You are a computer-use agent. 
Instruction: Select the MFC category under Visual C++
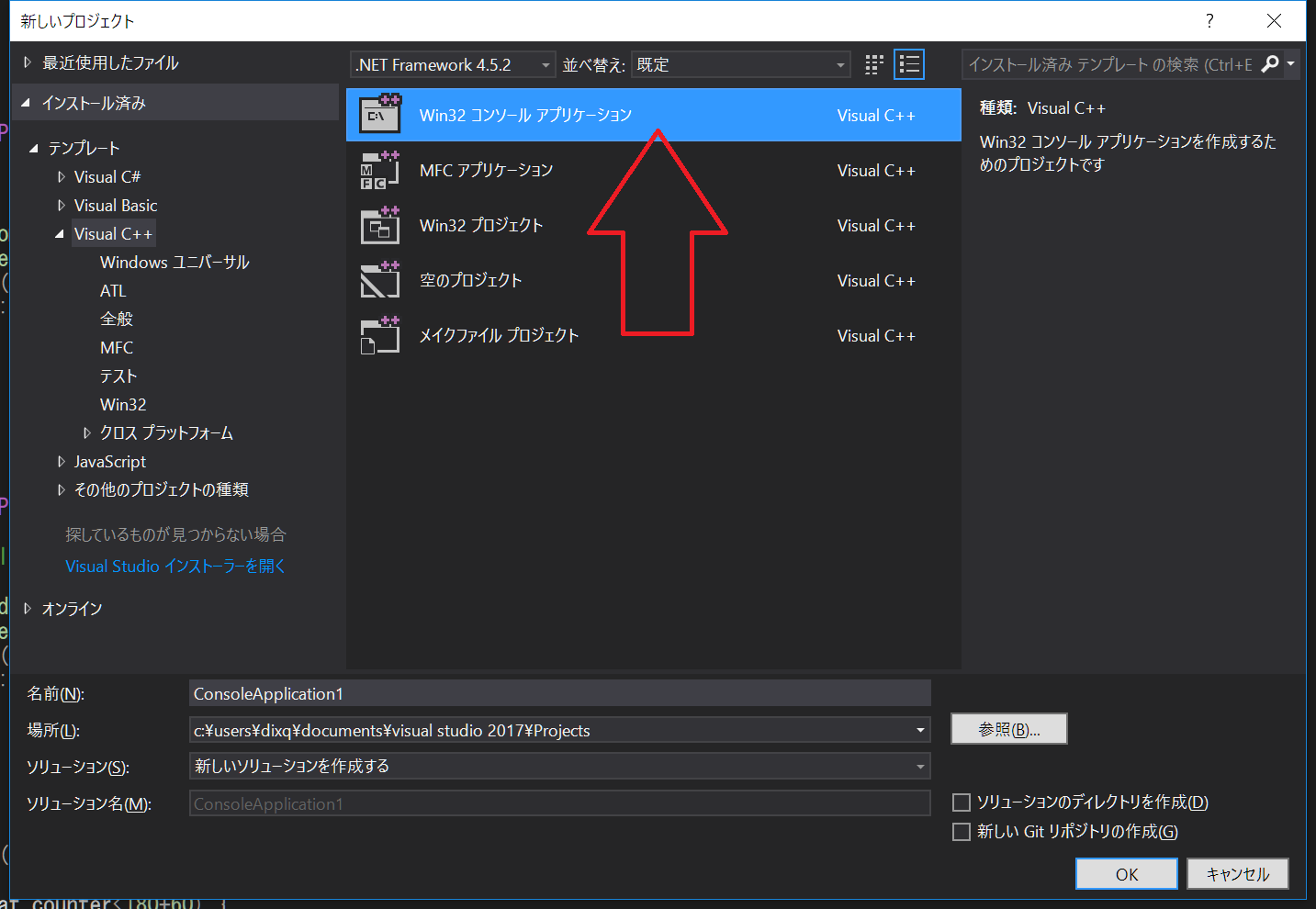point(117,347)
